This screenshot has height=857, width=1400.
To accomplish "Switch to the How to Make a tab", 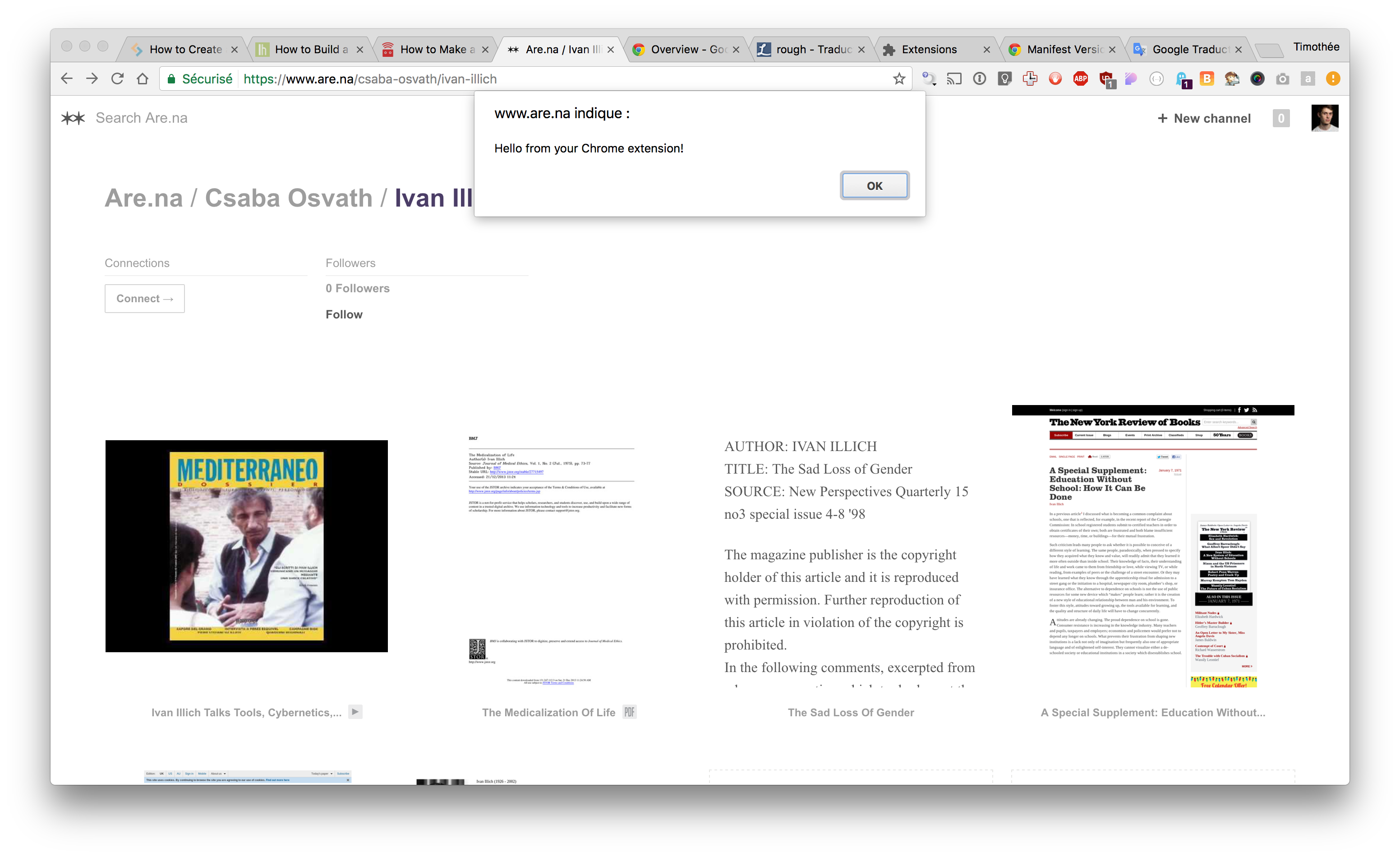I will (x=435, y=50).
